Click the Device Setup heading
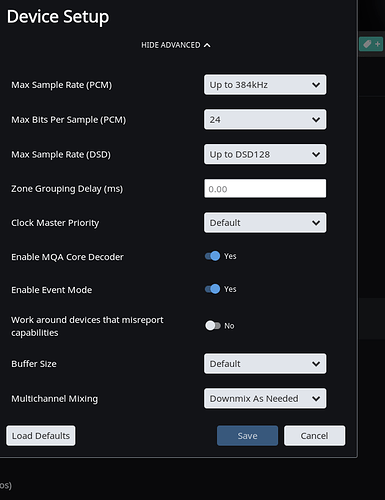The image size is (385, 500). click(58, 17)
